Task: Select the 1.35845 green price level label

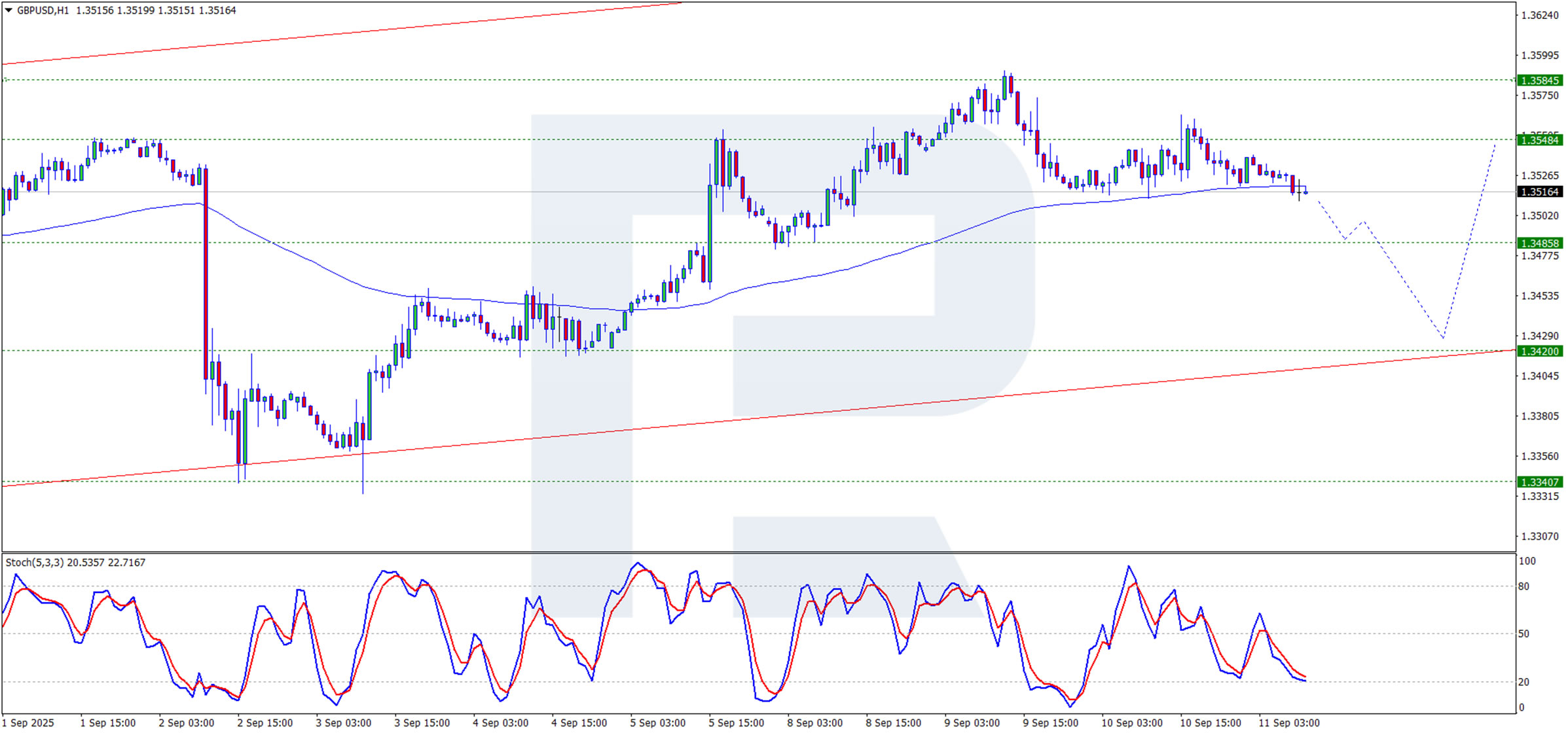Action: coord(1539,80)
